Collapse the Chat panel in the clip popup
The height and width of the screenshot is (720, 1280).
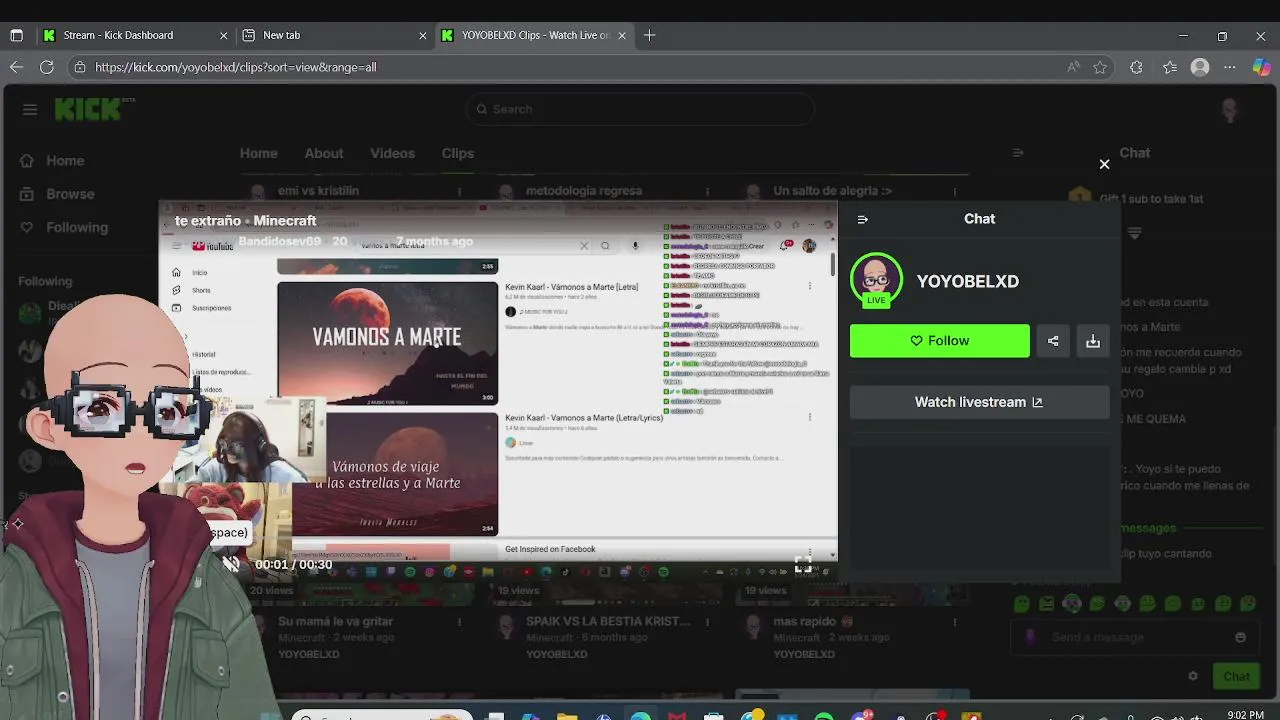point(863,219)
